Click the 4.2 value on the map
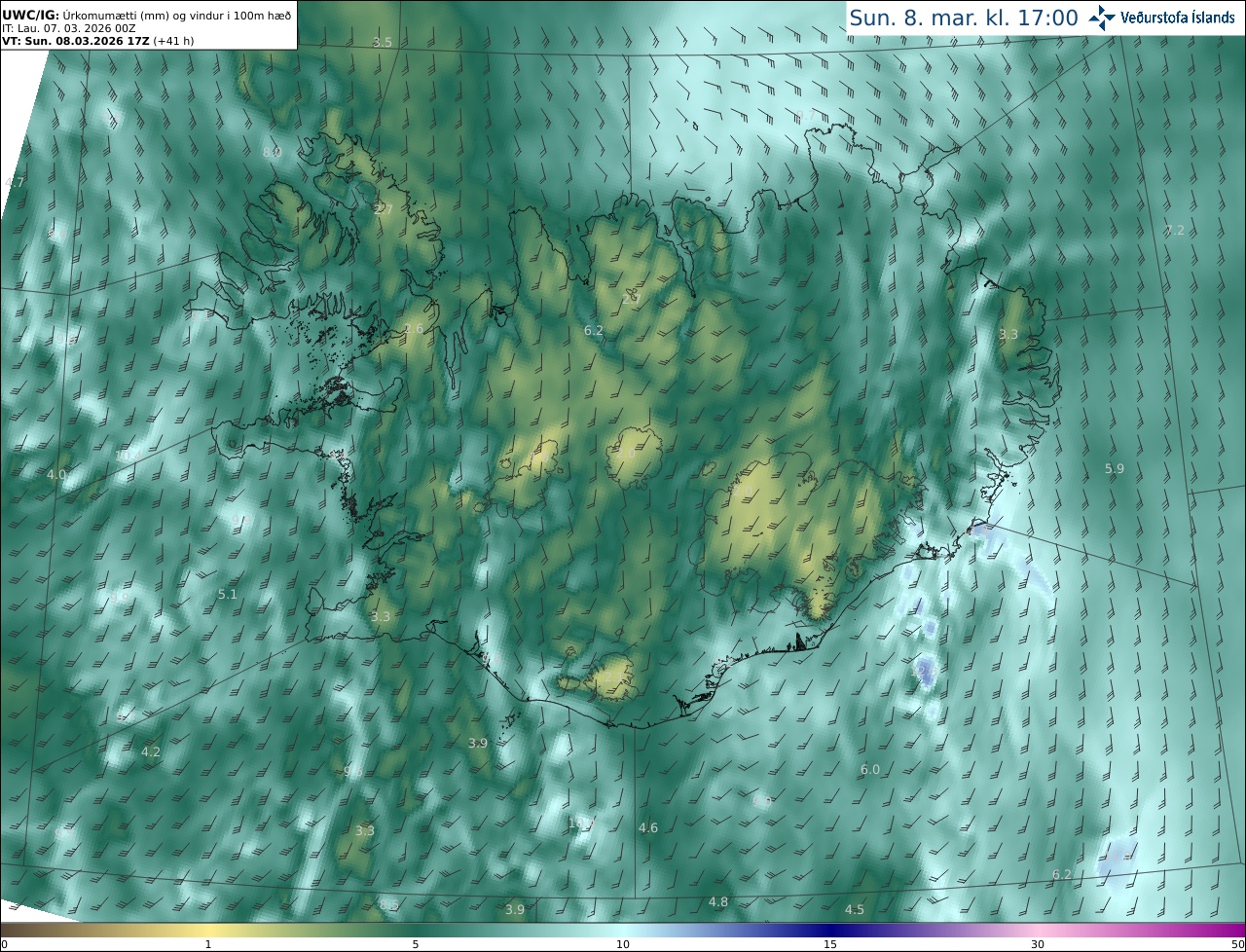Viewport: 1246px width, 952px height. point(151,751)
